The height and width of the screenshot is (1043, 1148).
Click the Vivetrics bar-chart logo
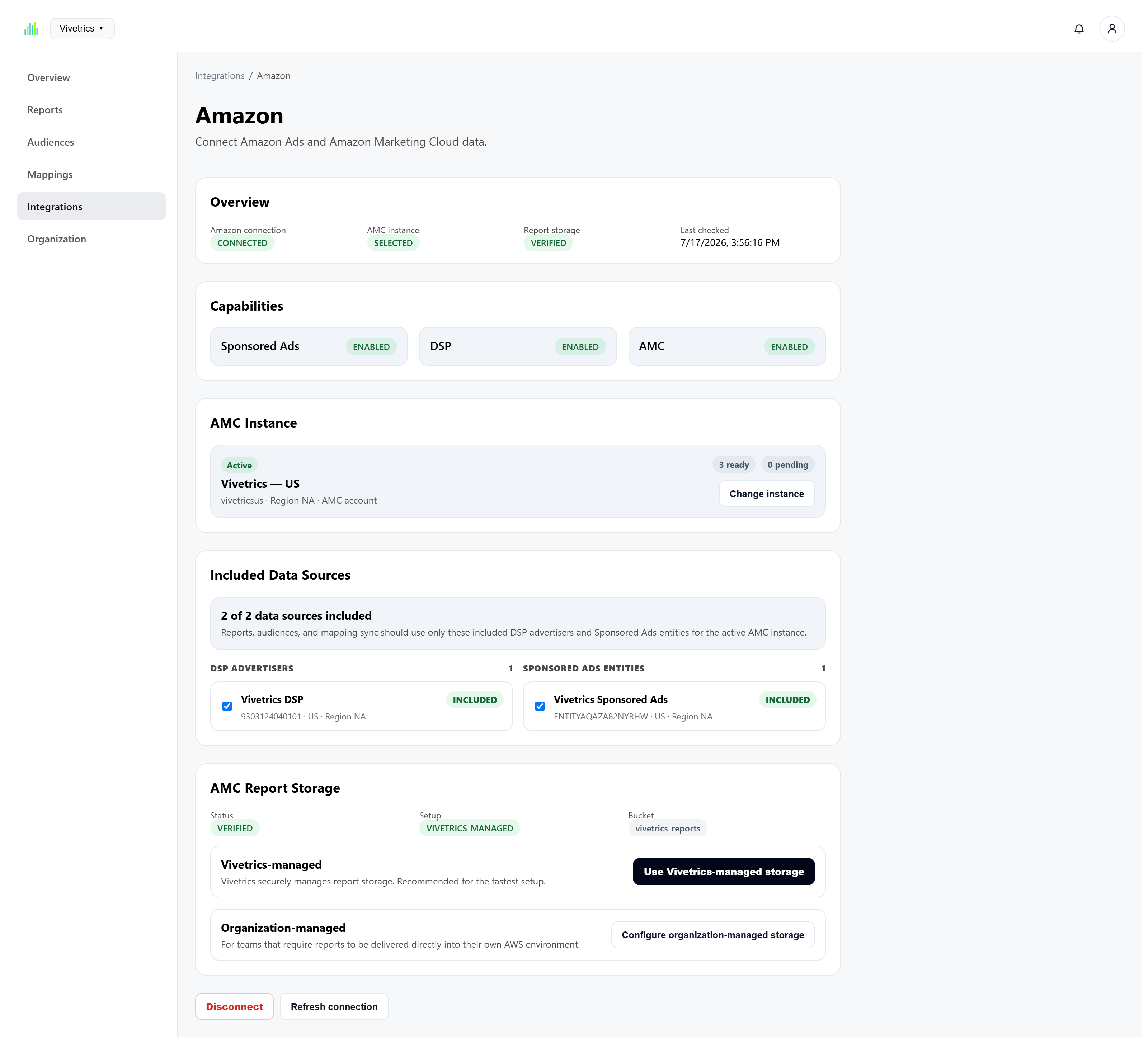click(31, 28)
